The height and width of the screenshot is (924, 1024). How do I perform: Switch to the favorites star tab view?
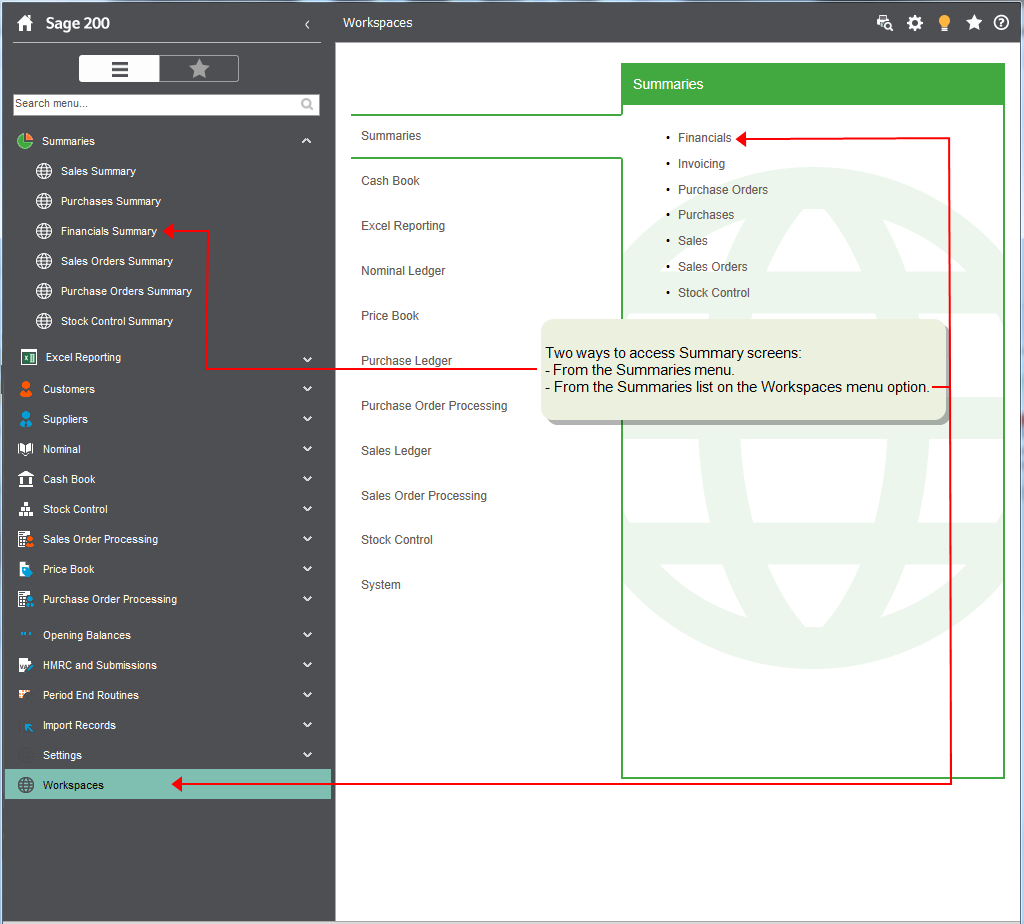pyautogui.click(x=199, y=68)
